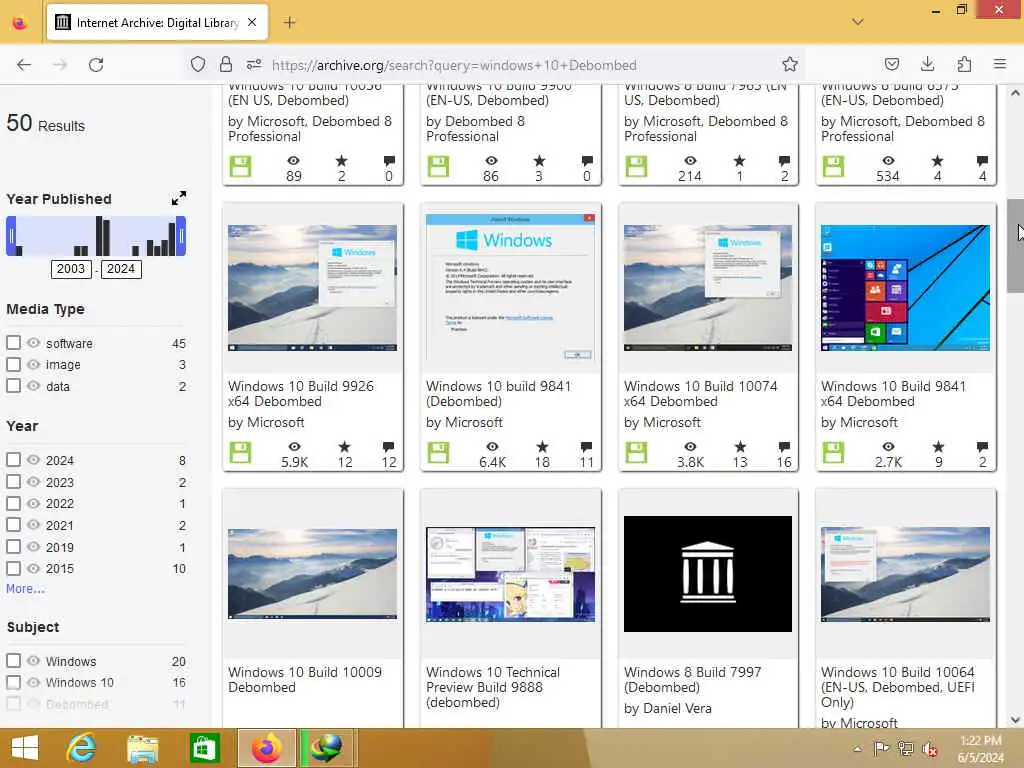Image resolution: width=1024 pixels, height=768 pixels.
Task: Check the data media type filter
Action: 13,385
